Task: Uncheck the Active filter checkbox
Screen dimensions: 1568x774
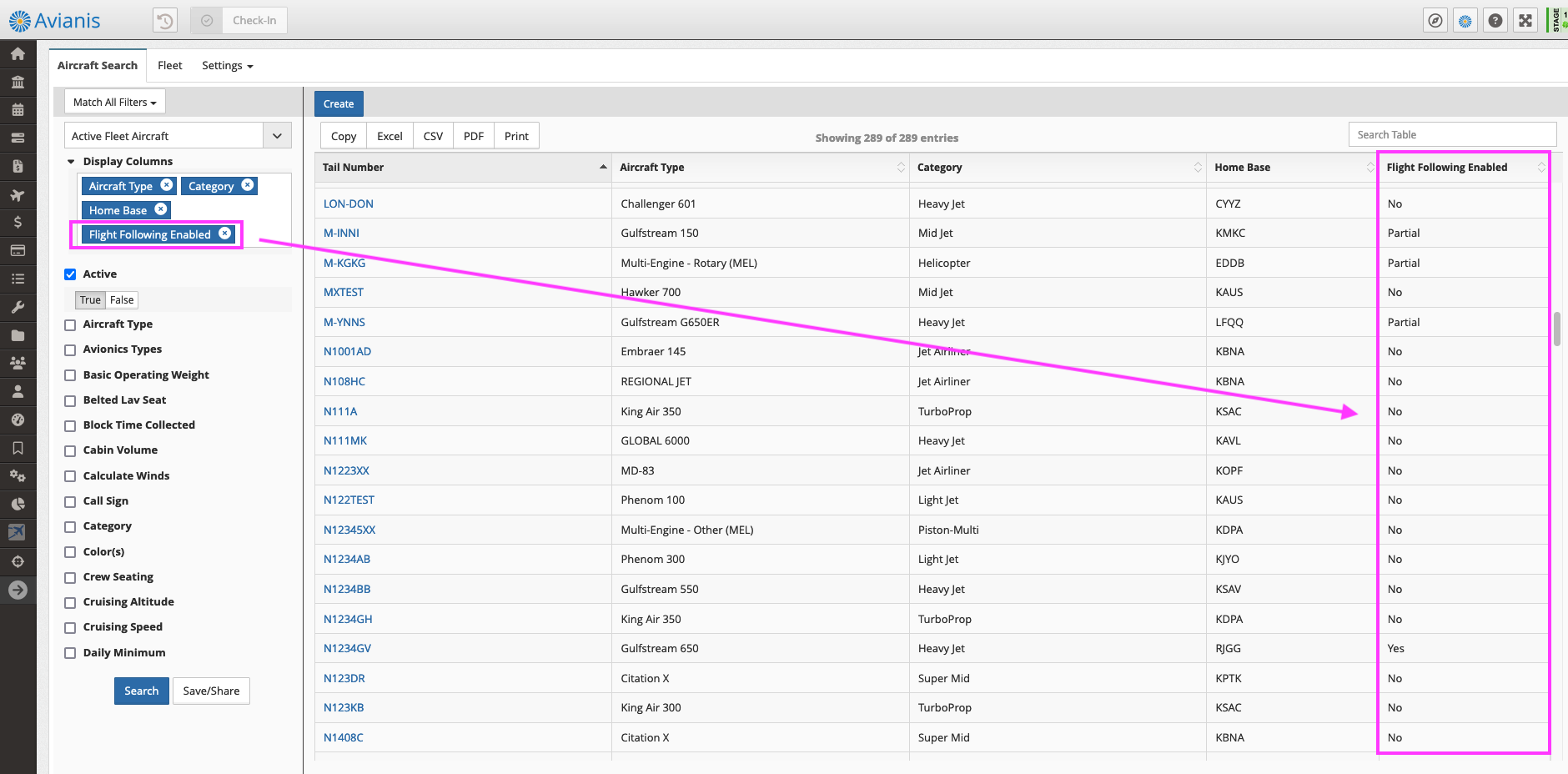Action: point(70,274)
